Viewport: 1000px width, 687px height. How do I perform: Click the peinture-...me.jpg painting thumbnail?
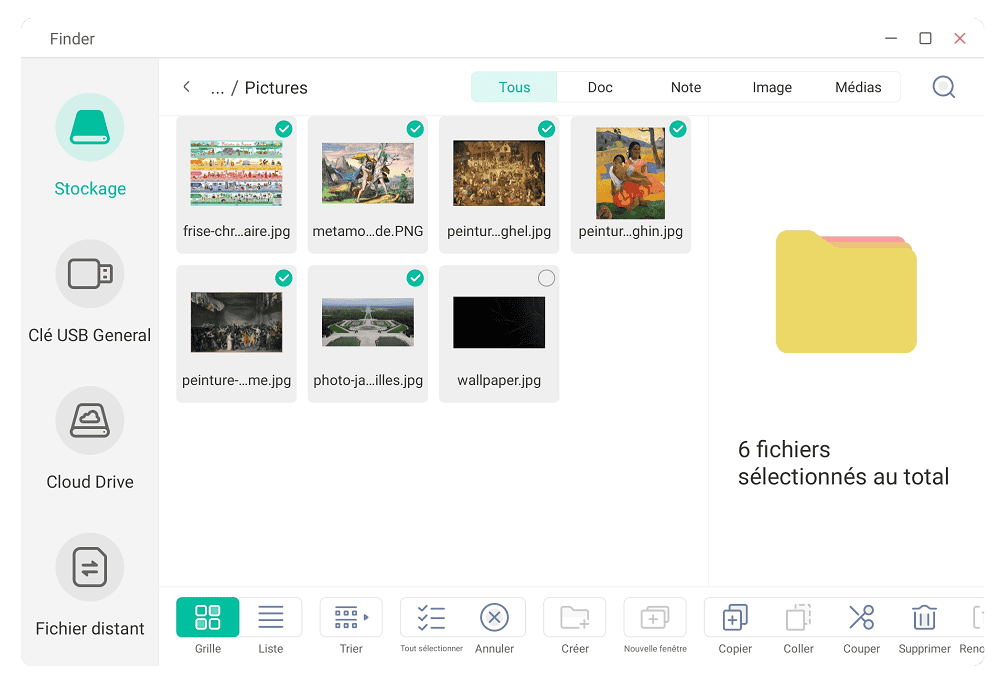pos(237,322)
